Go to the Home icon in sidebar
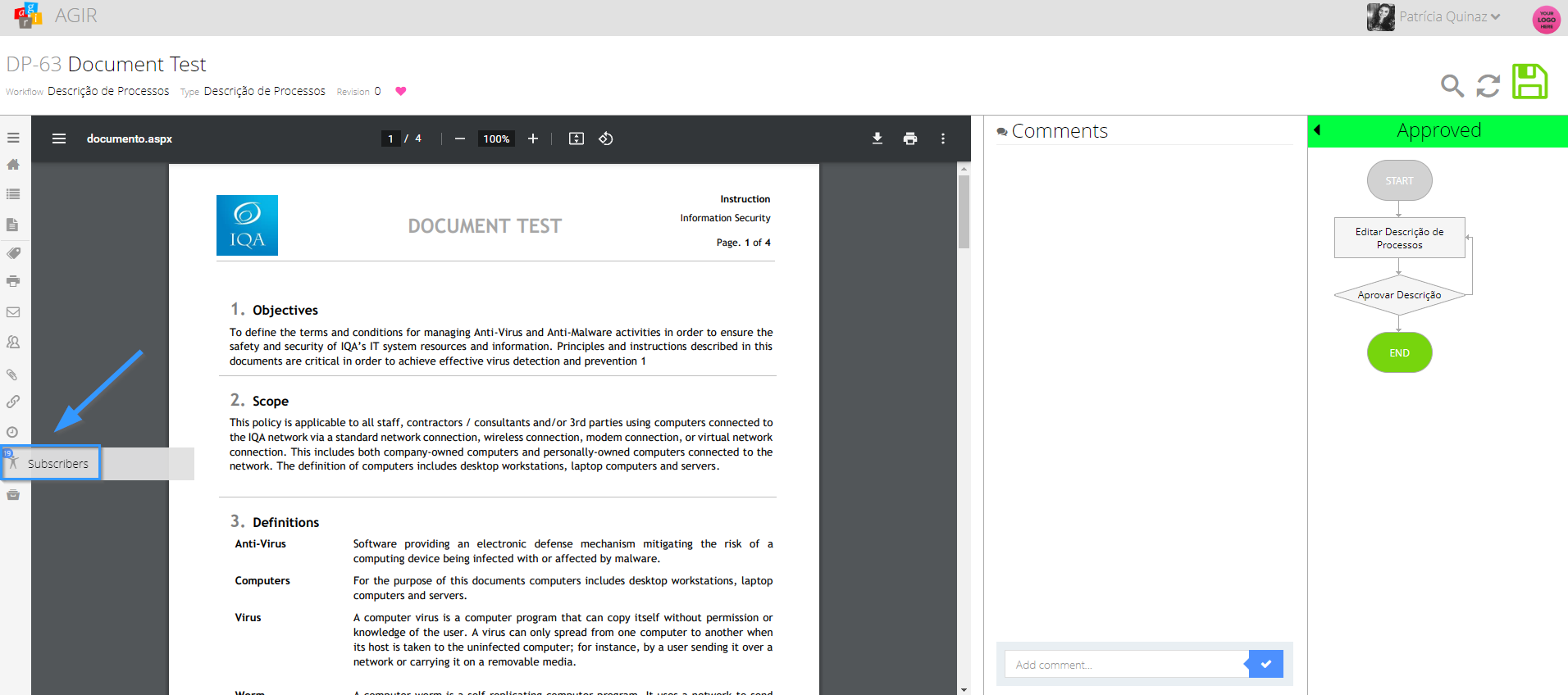1568x695 pixels. (13, 165)
